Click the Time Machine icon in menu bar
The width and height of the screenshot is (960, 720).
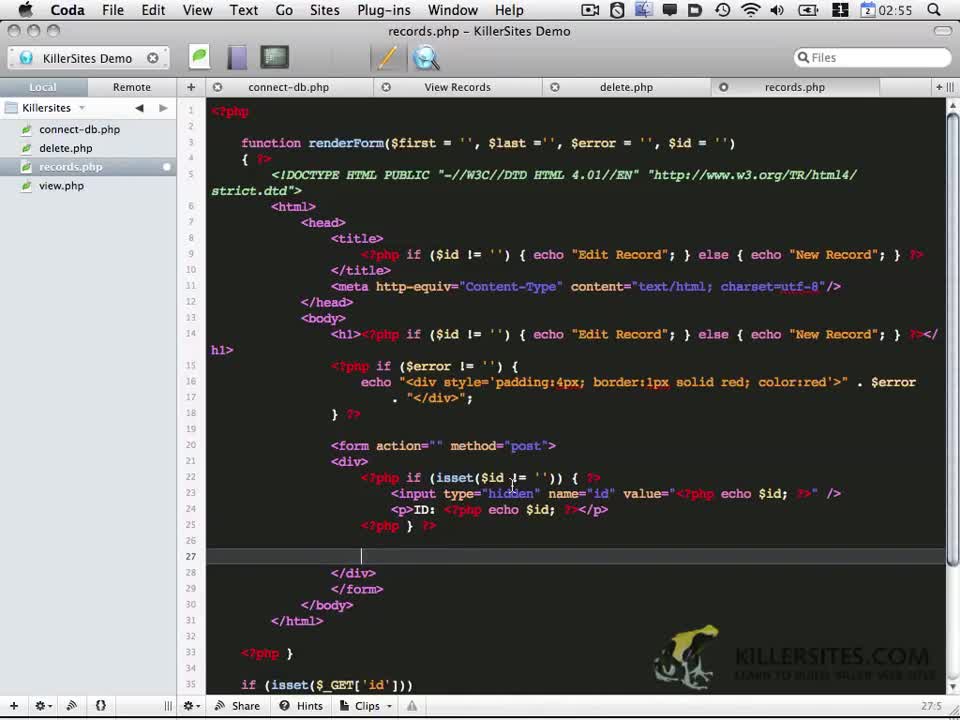click(x=723, y=10)
